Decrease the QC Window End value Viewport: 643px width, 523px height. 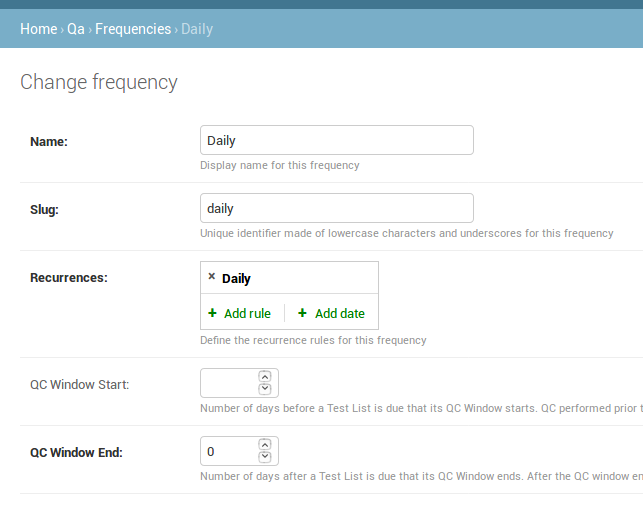tap(265, 457)
